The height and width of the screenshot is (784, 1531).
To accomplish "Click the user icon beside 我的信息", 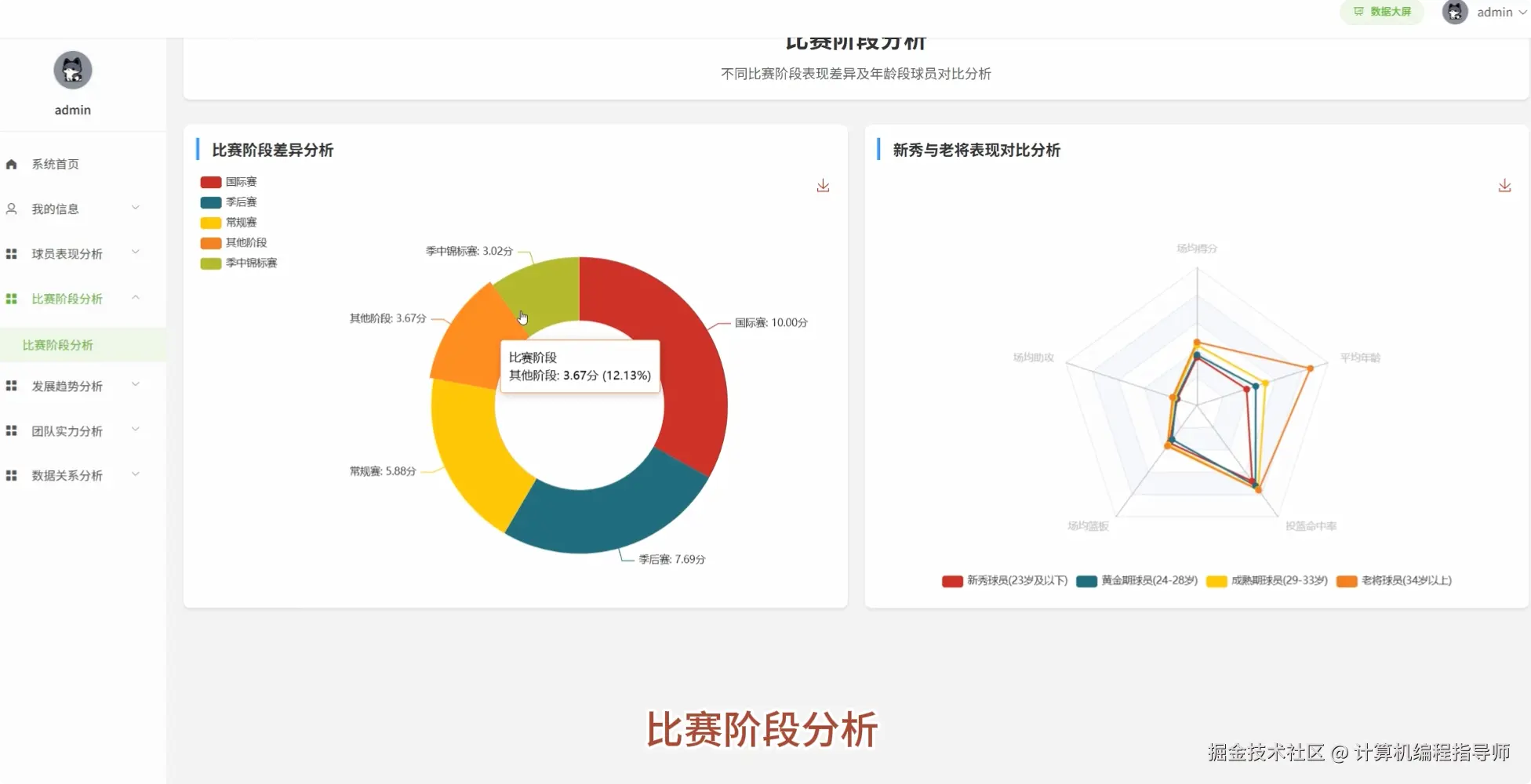I will 11,209.
